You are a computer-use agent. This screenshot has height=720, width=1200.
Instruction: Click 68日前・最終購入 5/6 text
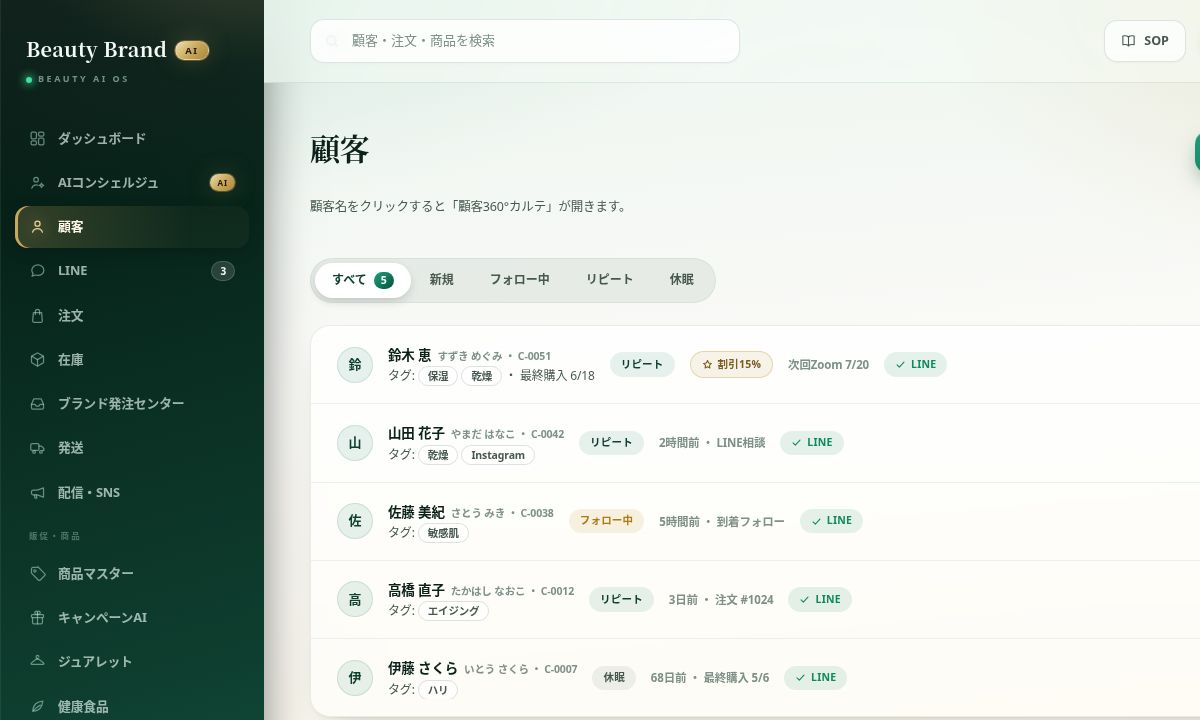click(x=710, y=678)
